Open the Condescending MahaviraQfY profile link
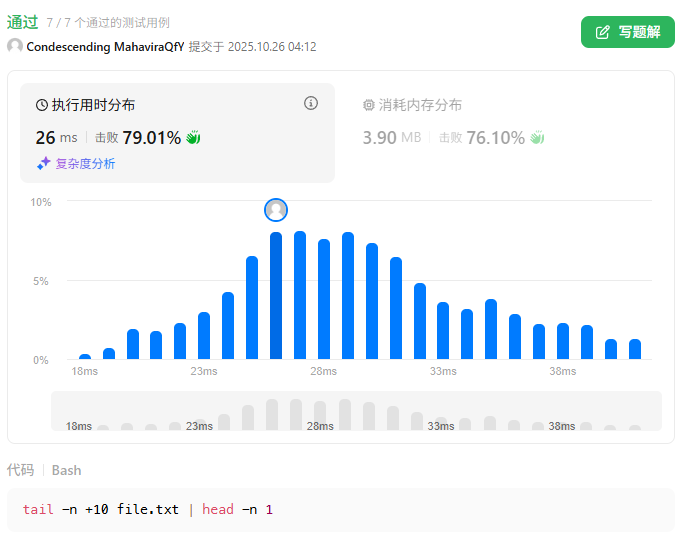Viewport: 688px width, 540px height. pos(105,47)
